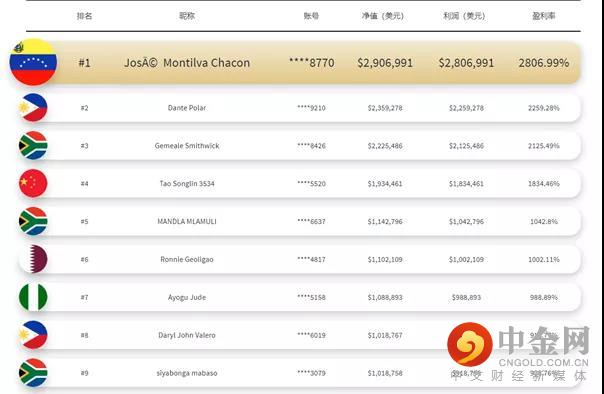
Task: Click profit $1,834,461
Action: coord(466,184)
